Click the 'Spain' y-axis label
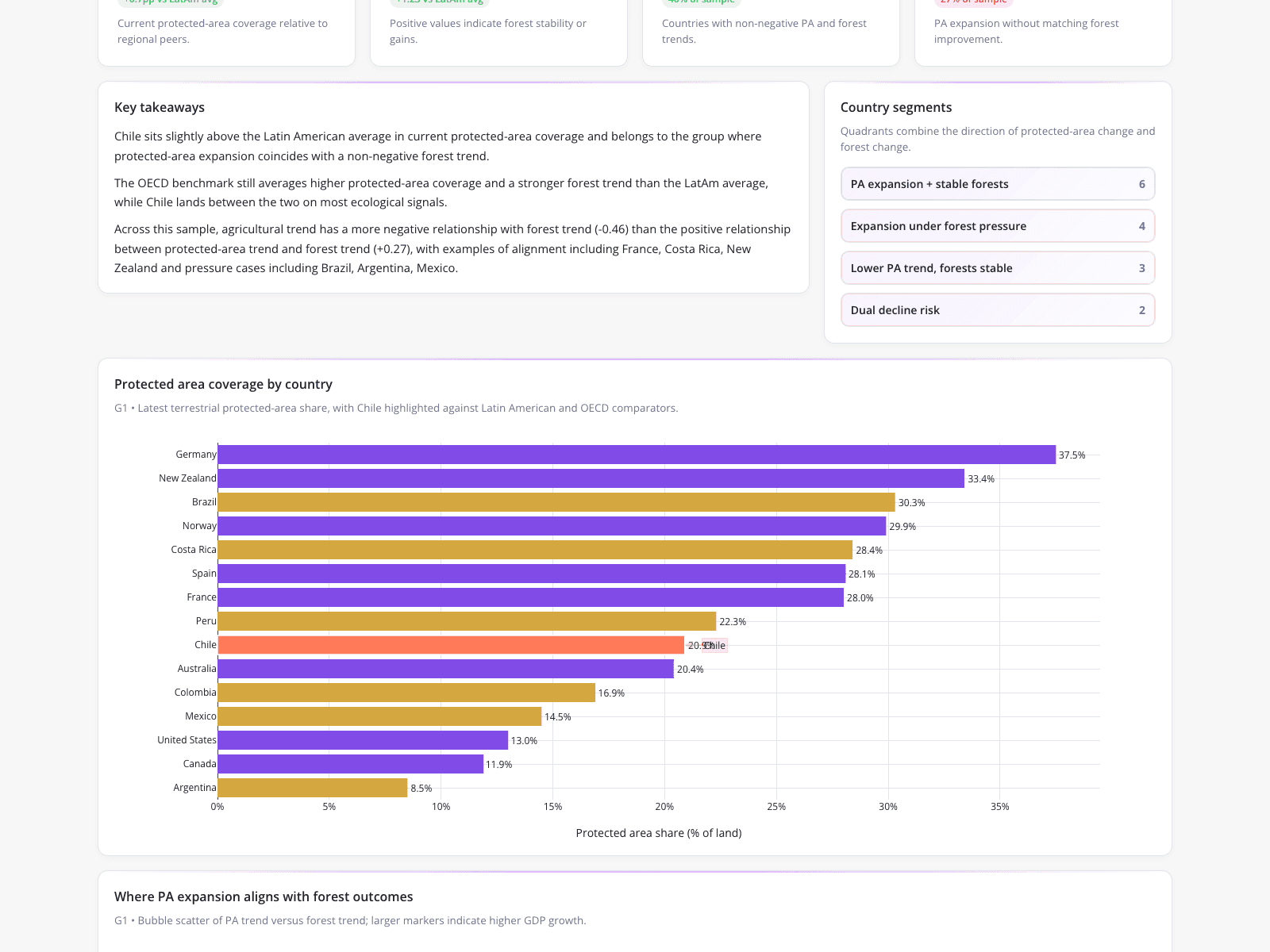The image size is (1270, 952). (204, 574)
